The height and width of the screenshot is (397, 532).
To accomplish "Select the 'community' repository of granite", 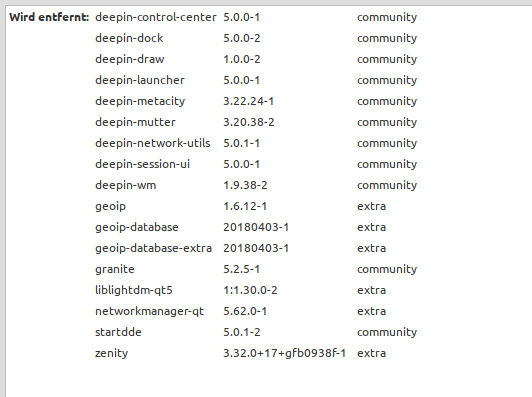I will [387, 269].
